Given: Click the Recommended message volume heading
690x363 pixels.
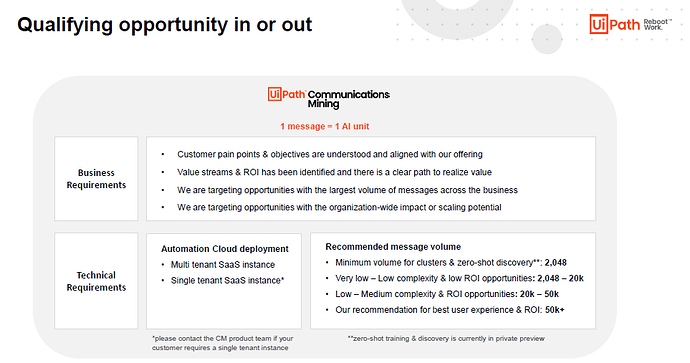Looking at the screenshot, I should [393, 247].
